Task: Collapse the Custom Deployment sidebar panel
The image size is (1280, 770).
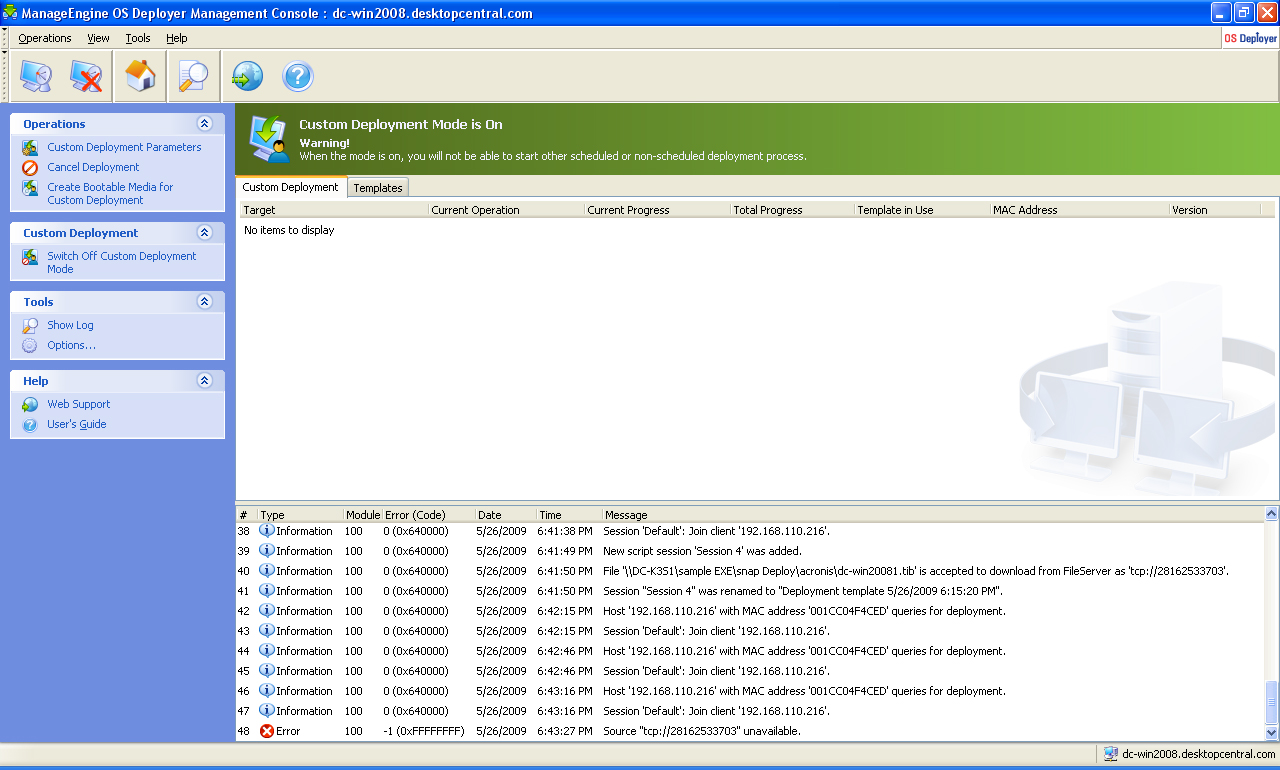Action: [x=205, y=233]
